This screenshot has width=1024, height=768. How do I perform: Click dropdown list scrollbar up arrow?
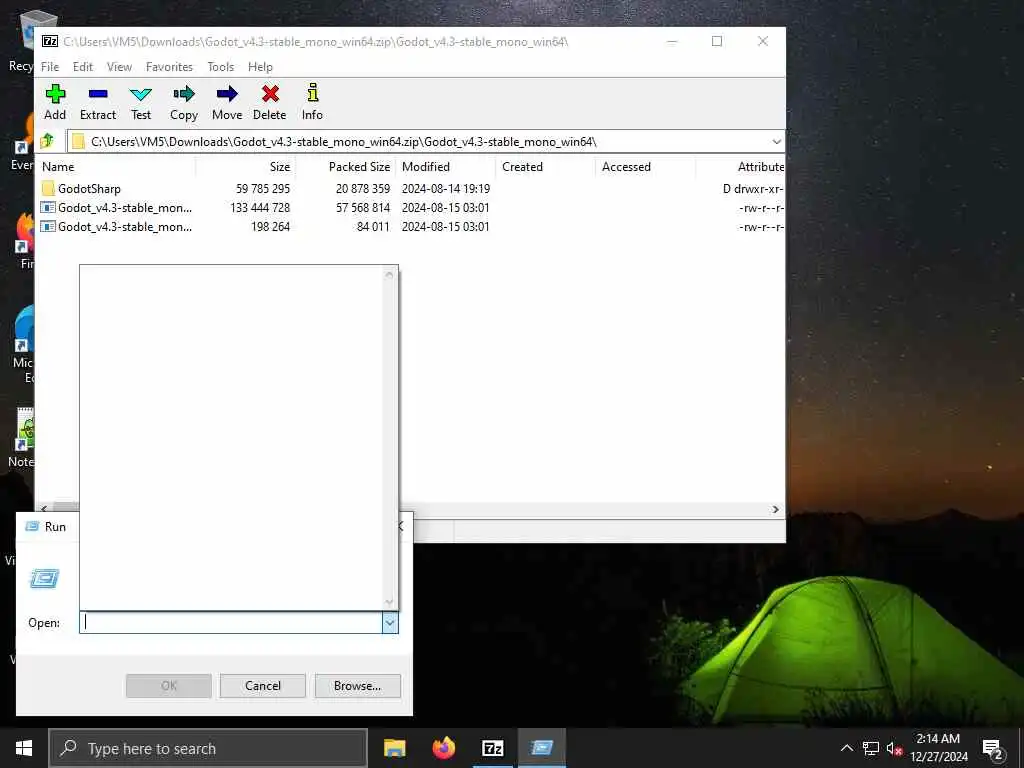[x=389, y=274]
